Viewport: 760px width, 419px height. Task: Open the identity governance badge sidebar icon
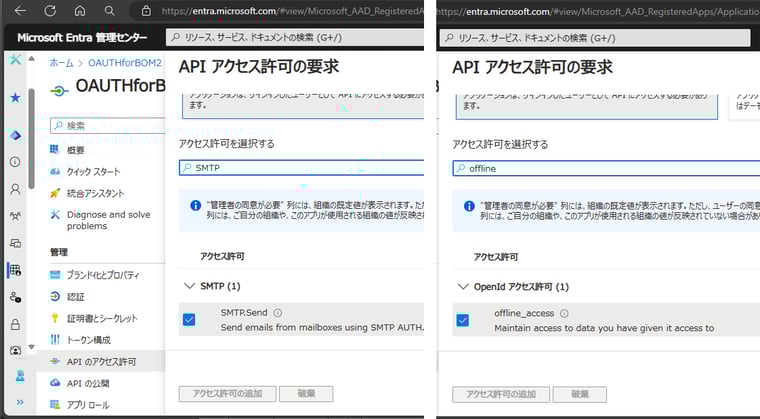[16, 351]
